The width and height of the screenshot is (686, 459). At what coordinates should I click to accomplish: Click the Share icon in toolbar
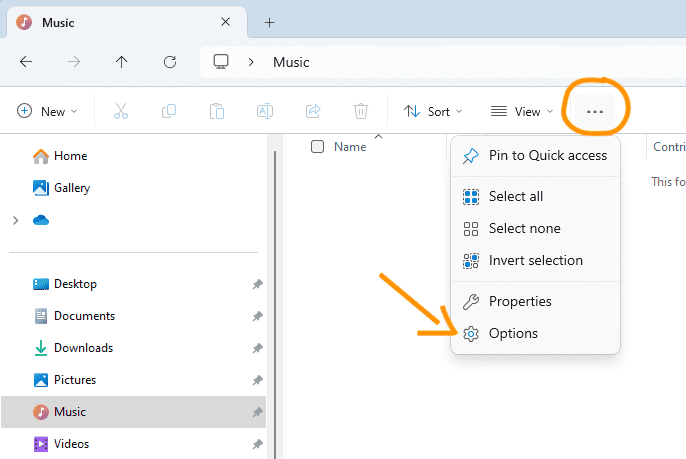pyautogui.click(x=313, y=111)
